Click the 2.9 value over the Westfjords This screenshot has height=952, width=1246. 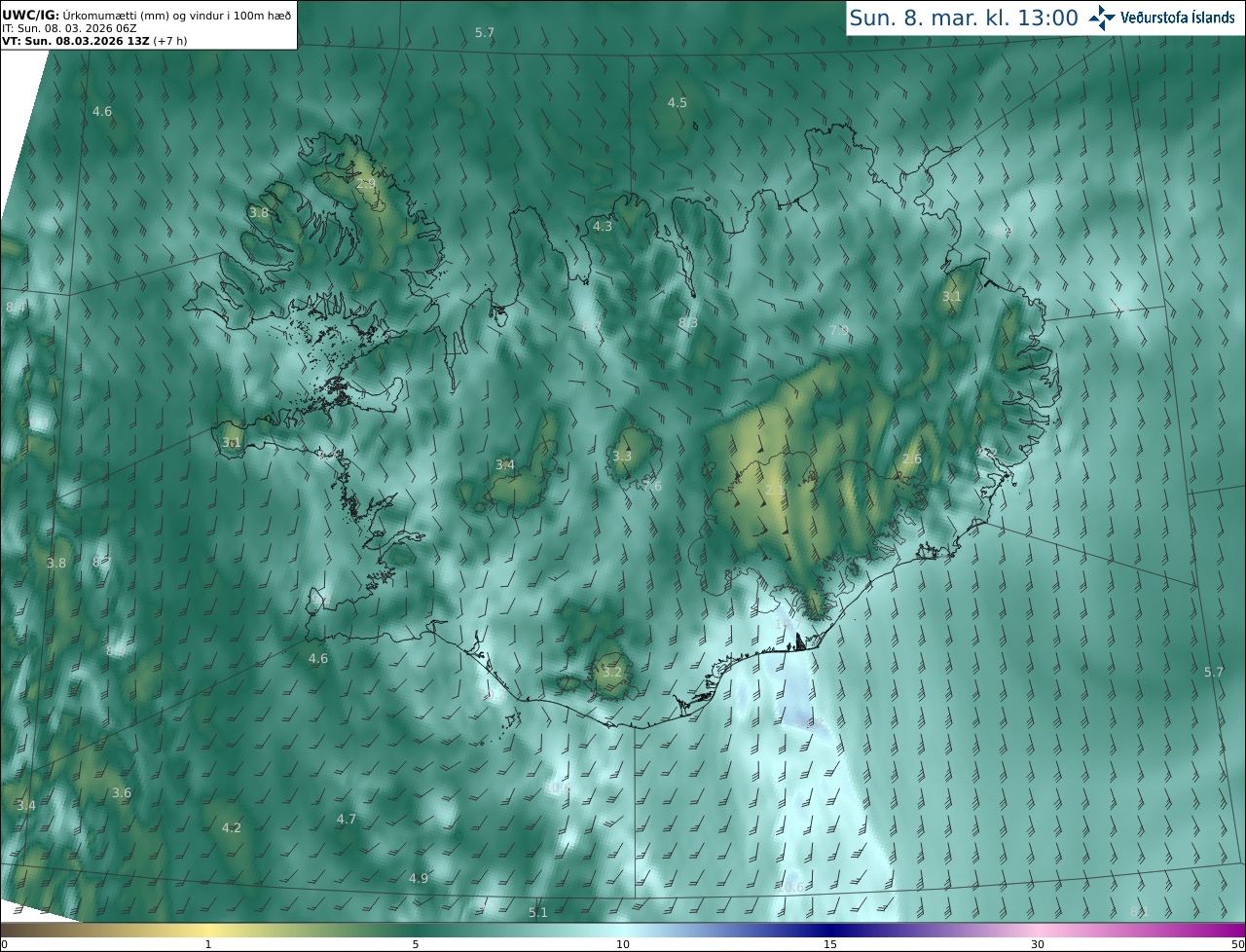[x=366, y=183]
